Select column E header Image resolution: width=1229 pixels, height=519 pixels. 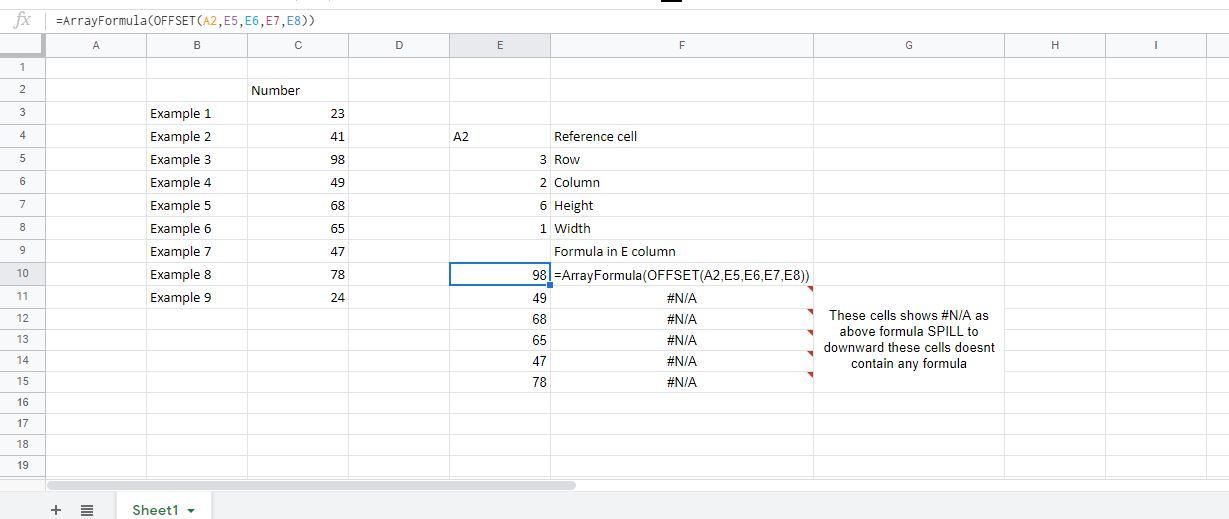[x=500, y=45]
